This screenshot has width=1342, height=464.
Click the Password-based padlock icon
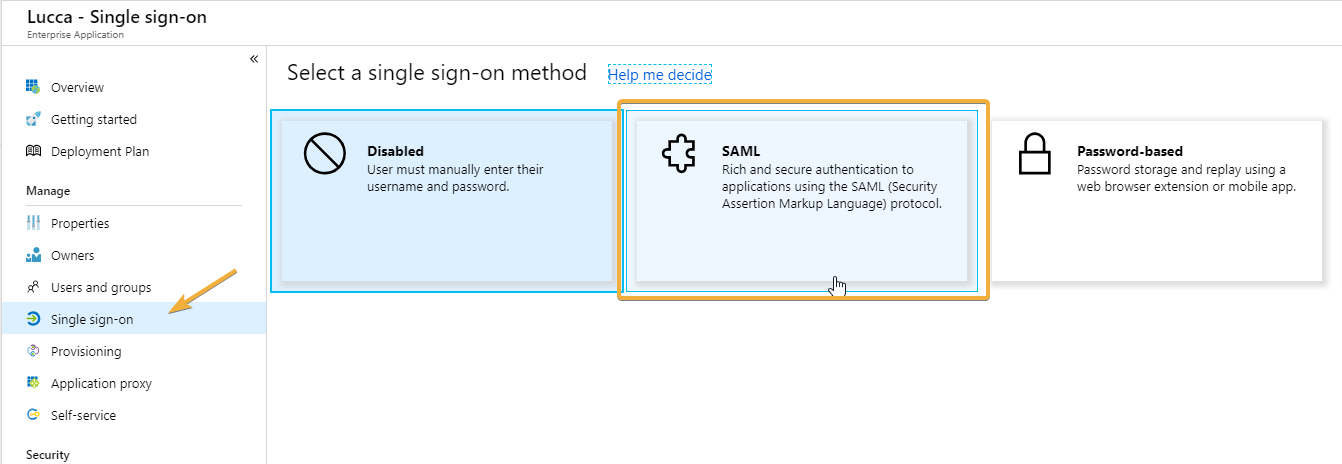coord(1035,155)
